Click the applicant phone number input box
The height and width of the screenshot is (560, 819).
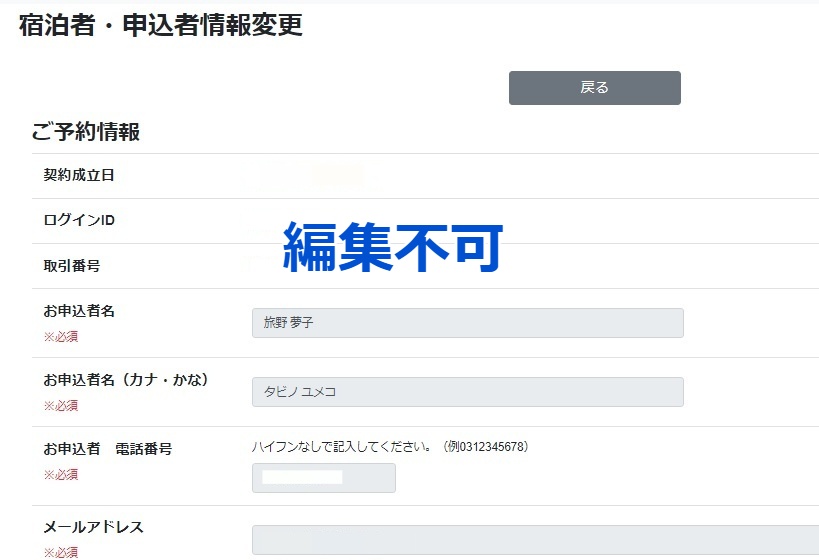324,477
